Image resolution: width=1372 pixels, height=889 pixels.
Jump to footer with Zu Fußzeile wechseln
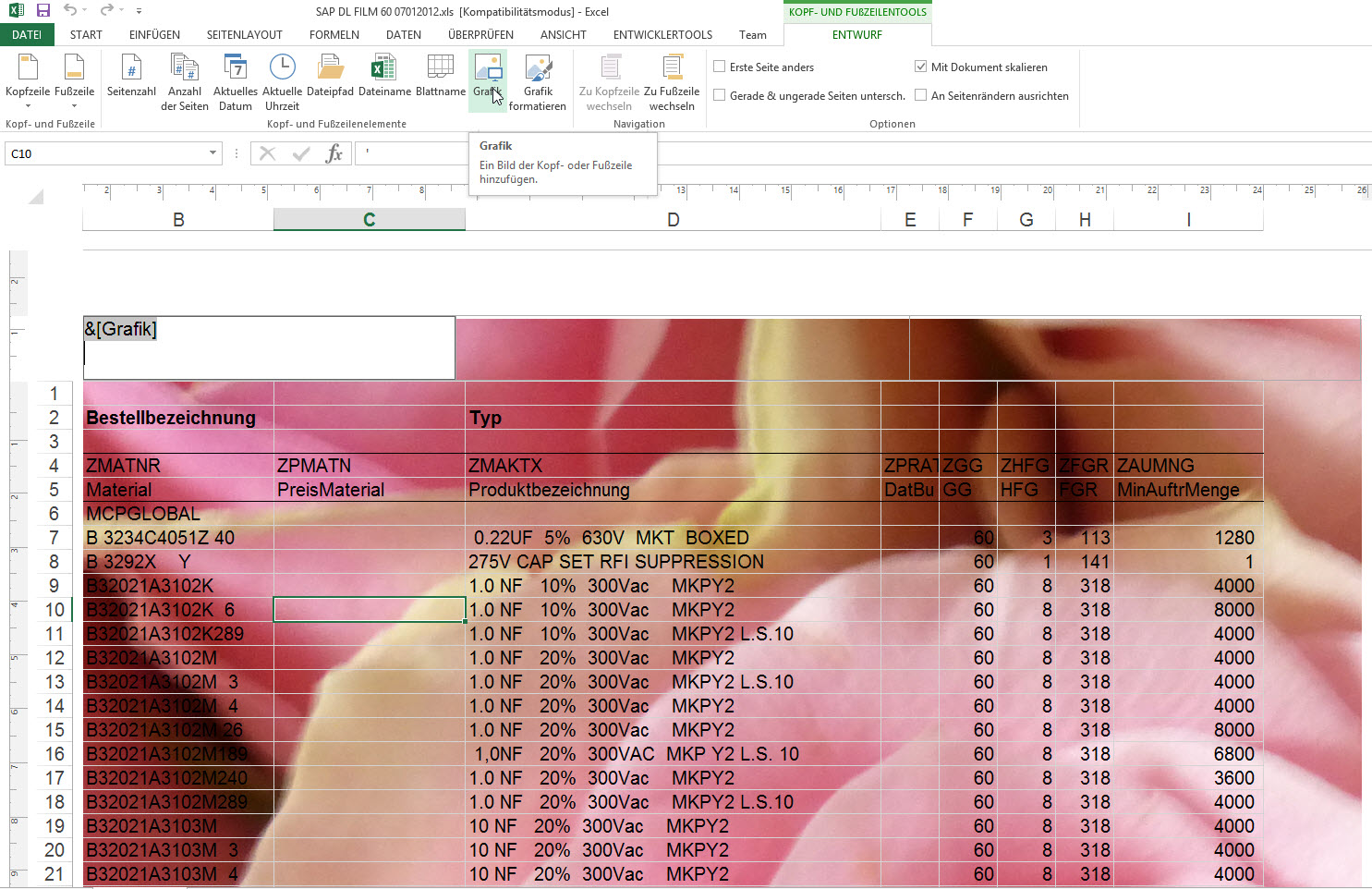[672, 69]
